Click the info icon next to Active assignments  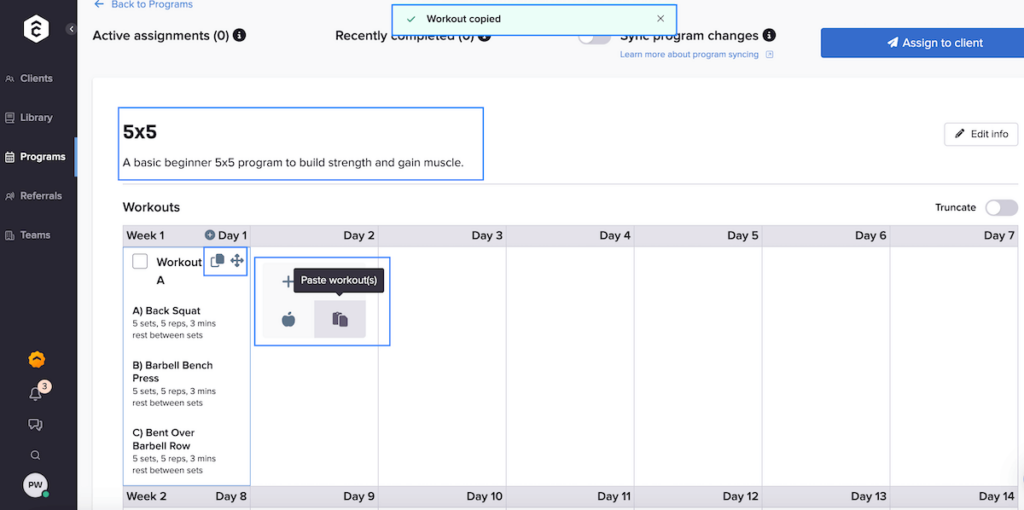click(x=239, y=36)
